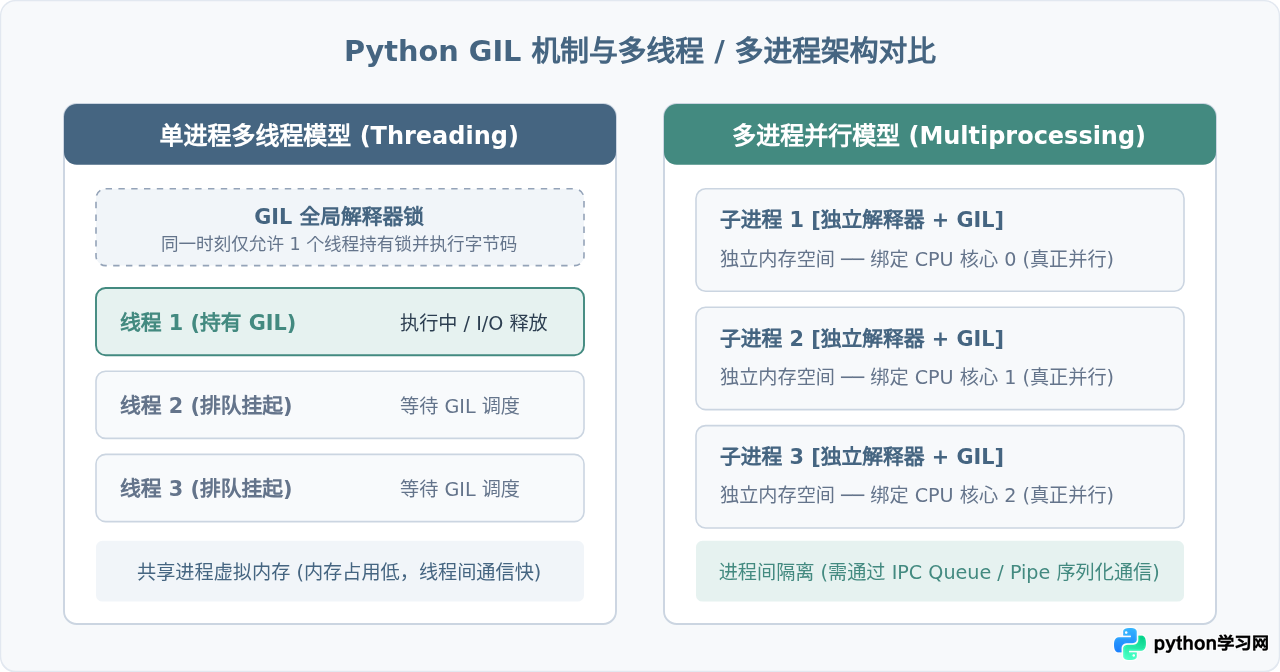Screen dimensions: 1280x672
Task: Click the "共享进程虚拟内存" footer note
Action: (340, 572)
